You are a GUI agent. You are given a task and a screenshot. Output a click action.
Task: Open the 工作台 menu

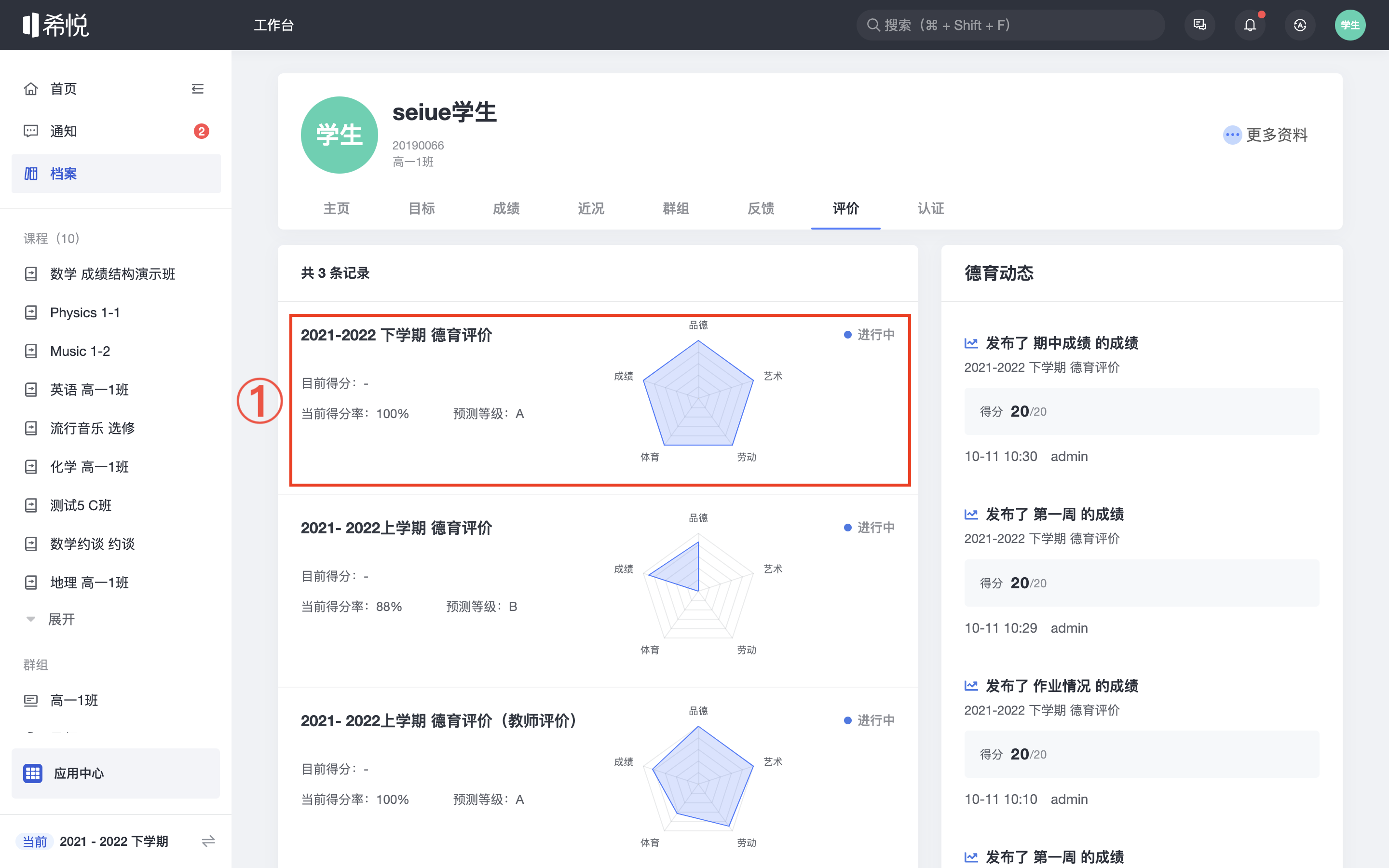274,25
